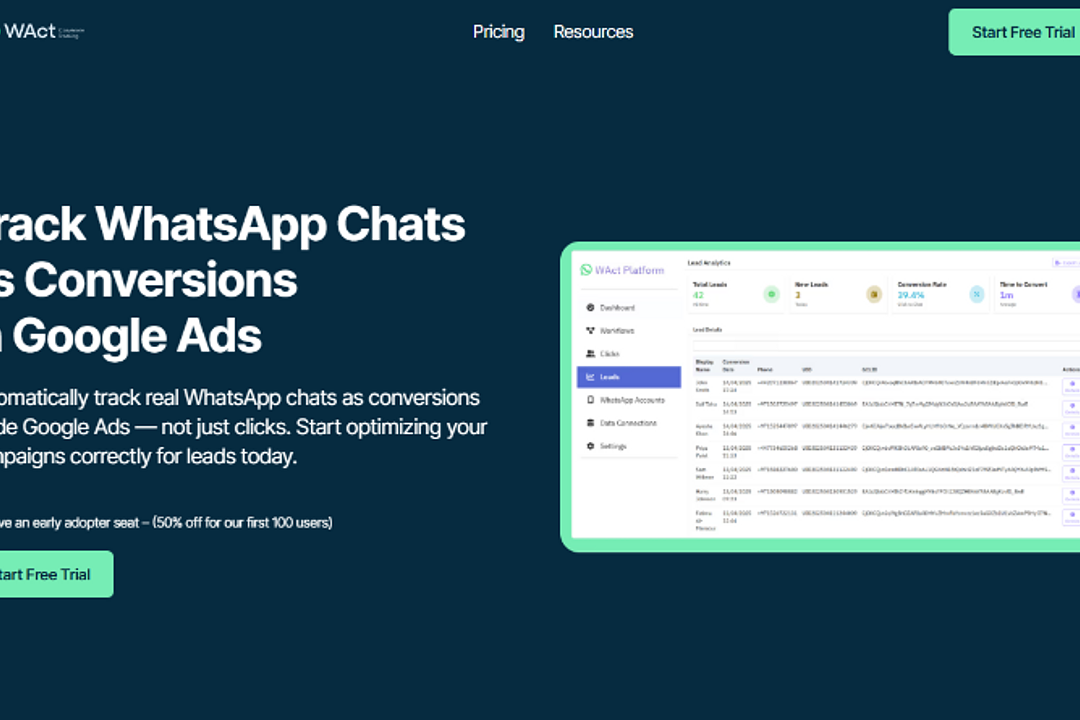Open the Pricing page
The image size is (1080, 720).
tap(499, 32)
